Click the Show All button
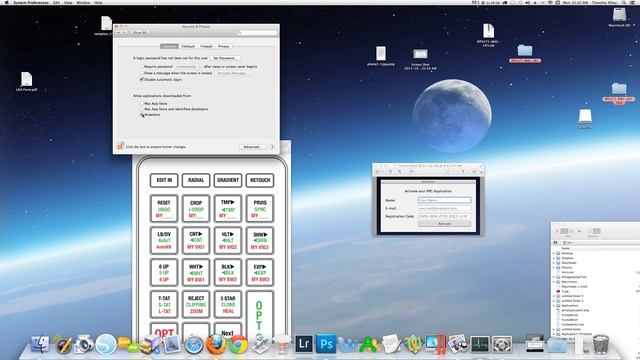 click(x=140, y=32)
